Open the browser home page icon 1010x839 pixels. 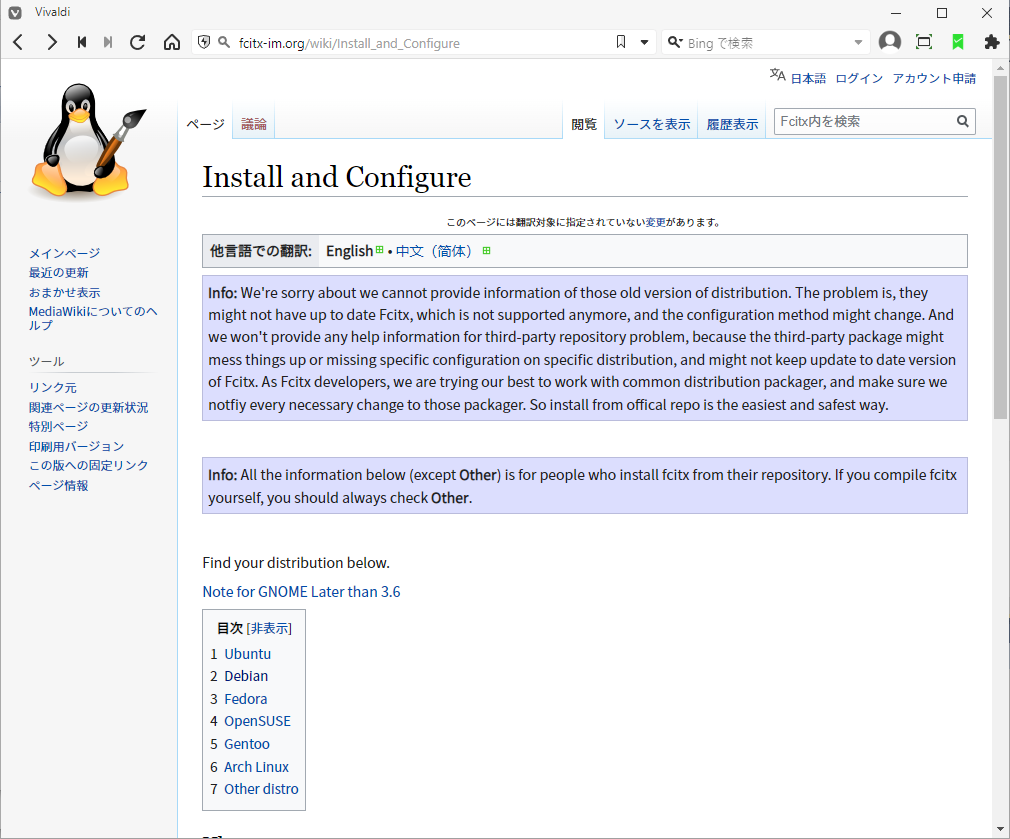pos(171,42)
